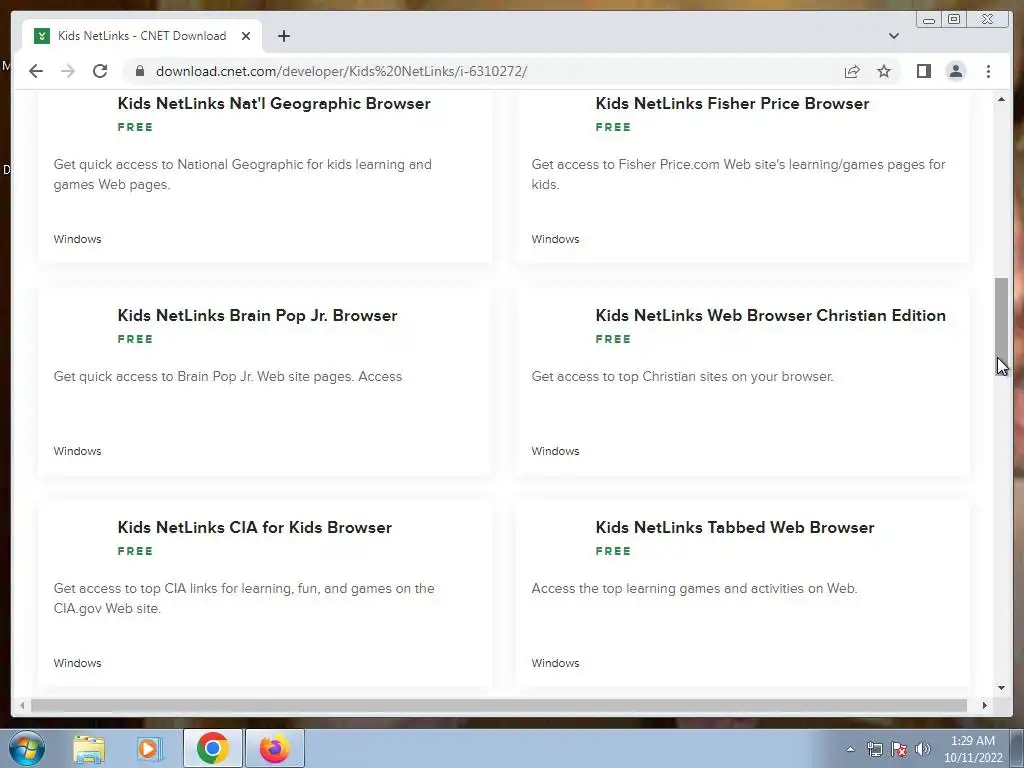Click the forward navigation arrow
Viewport: 1024px width, 768px height.
tap(68, 71)
